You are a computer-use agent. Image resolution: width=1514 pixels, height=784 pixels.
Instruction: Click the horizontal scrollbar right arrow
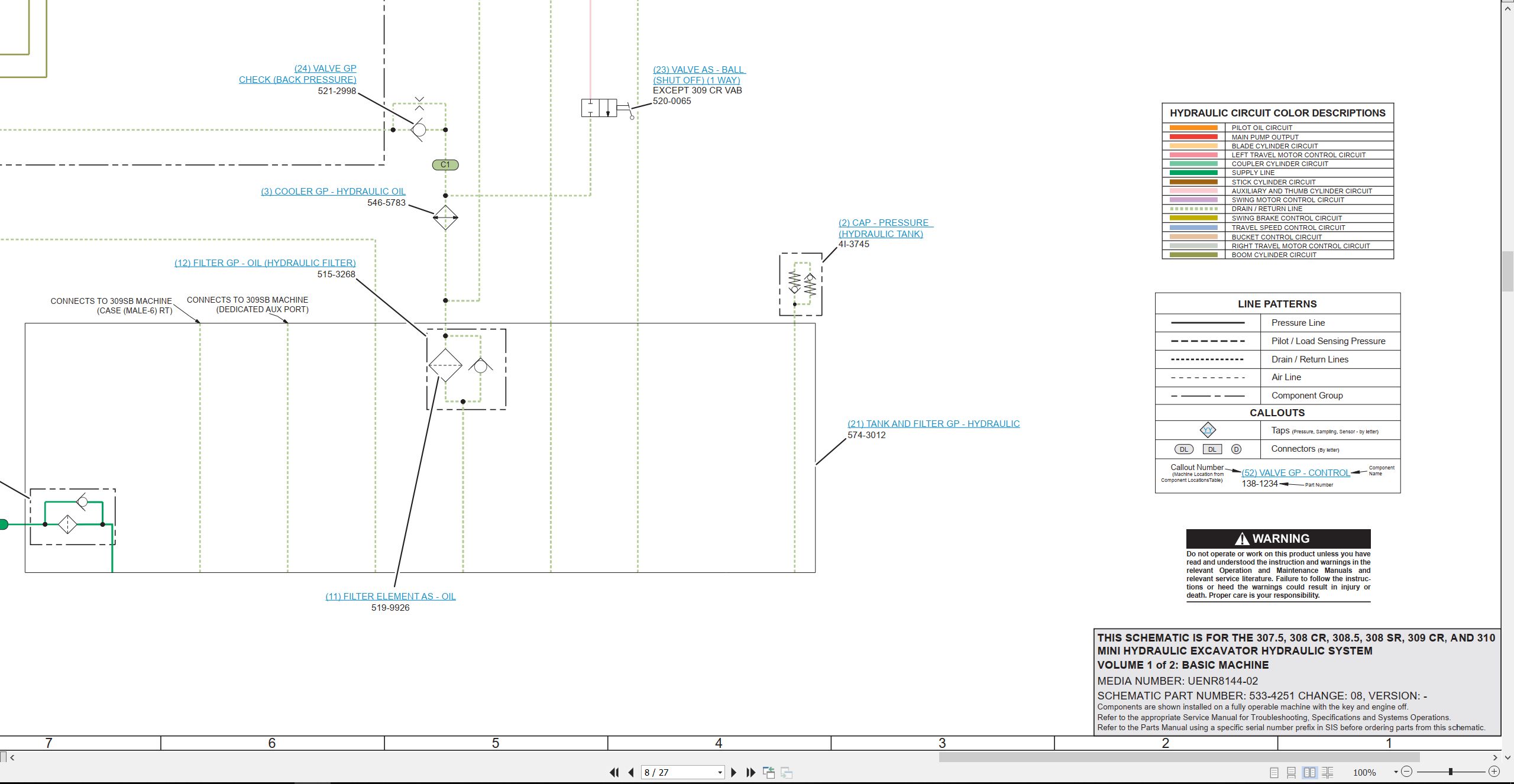pyautogui.click(x=1495, y=757)
